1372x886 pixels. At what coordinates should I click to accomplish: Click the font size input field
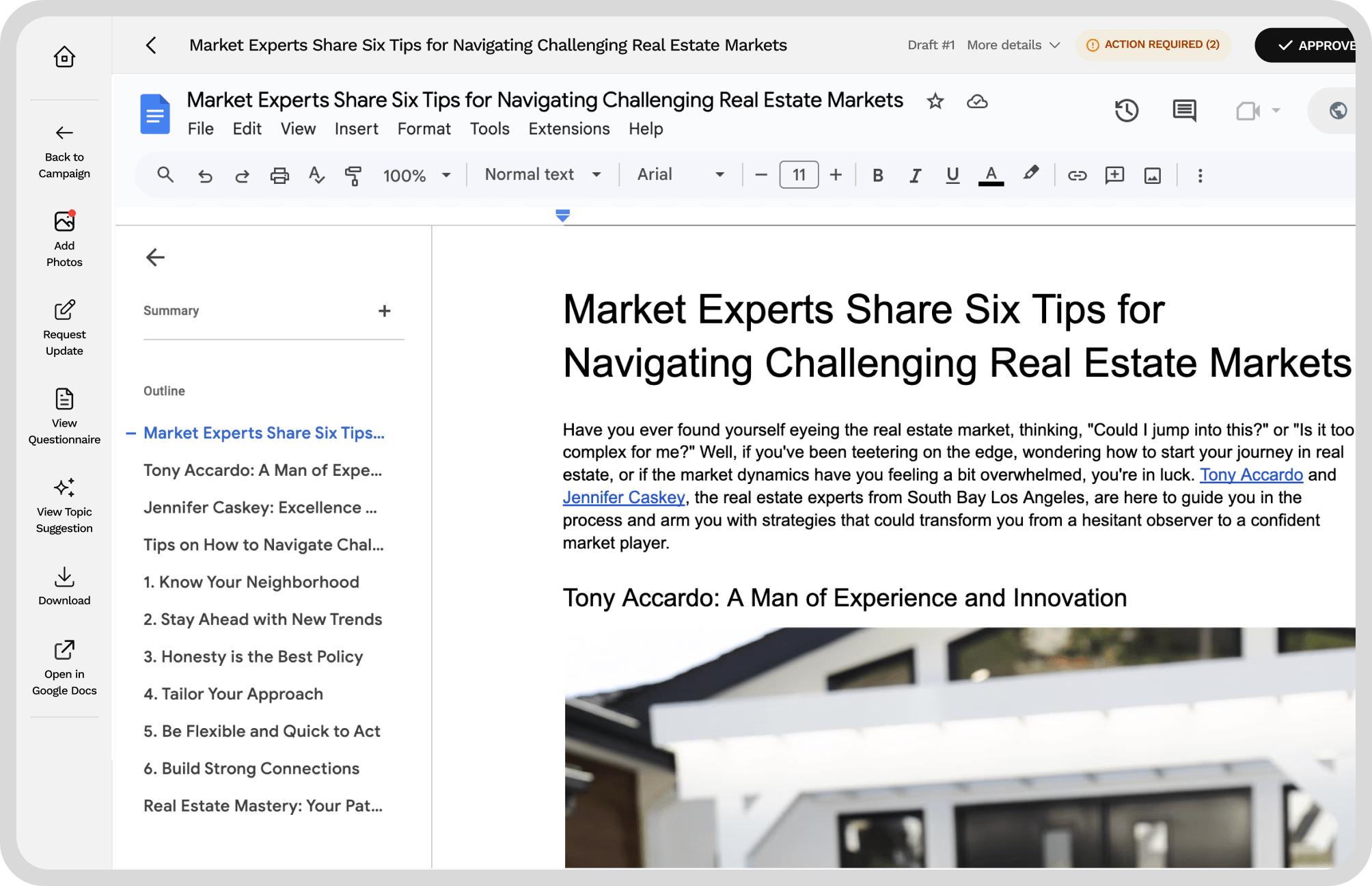(798, 175)
